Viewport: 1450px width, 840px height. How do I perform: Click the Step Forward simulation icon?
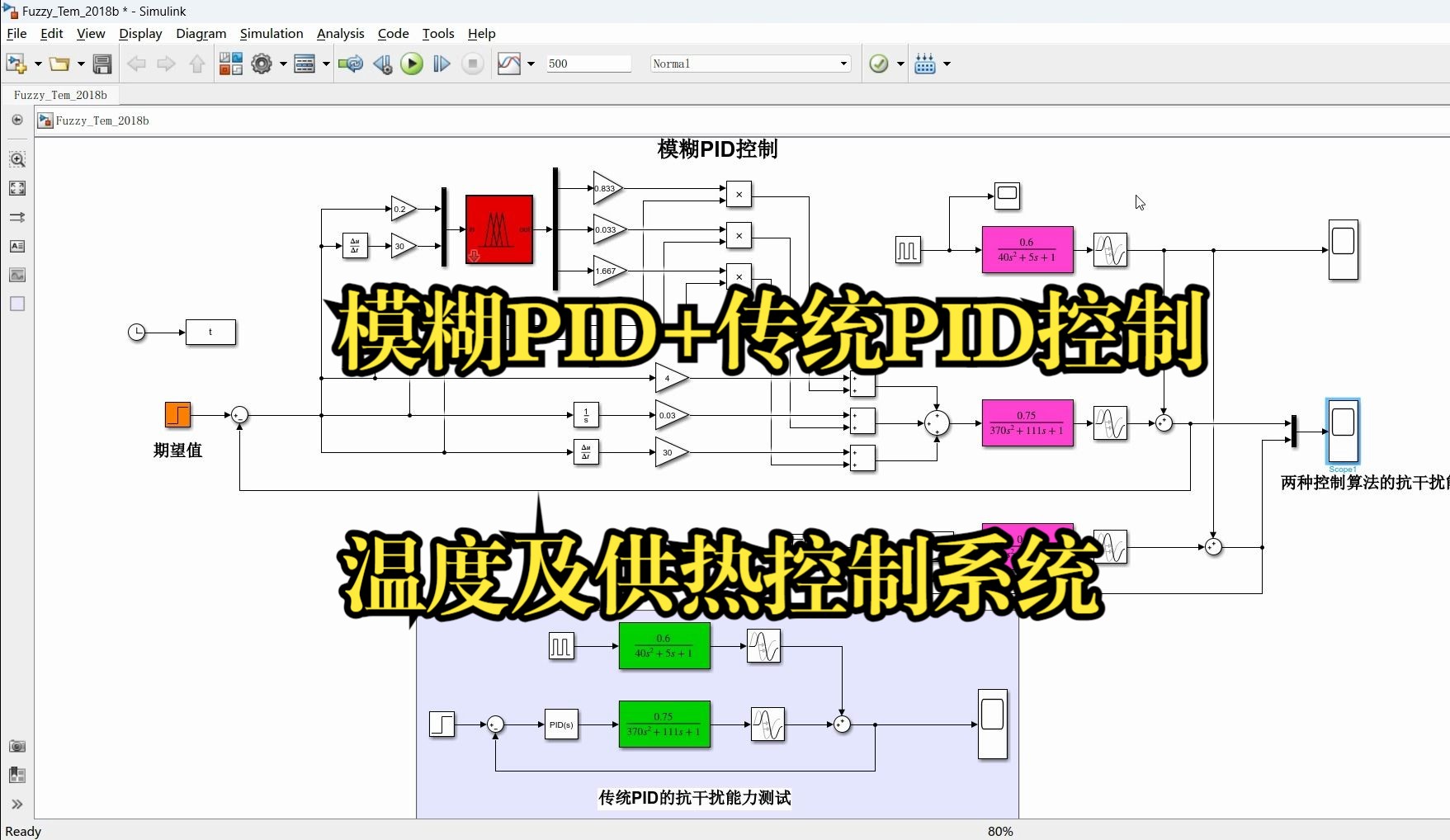(442, 64)
